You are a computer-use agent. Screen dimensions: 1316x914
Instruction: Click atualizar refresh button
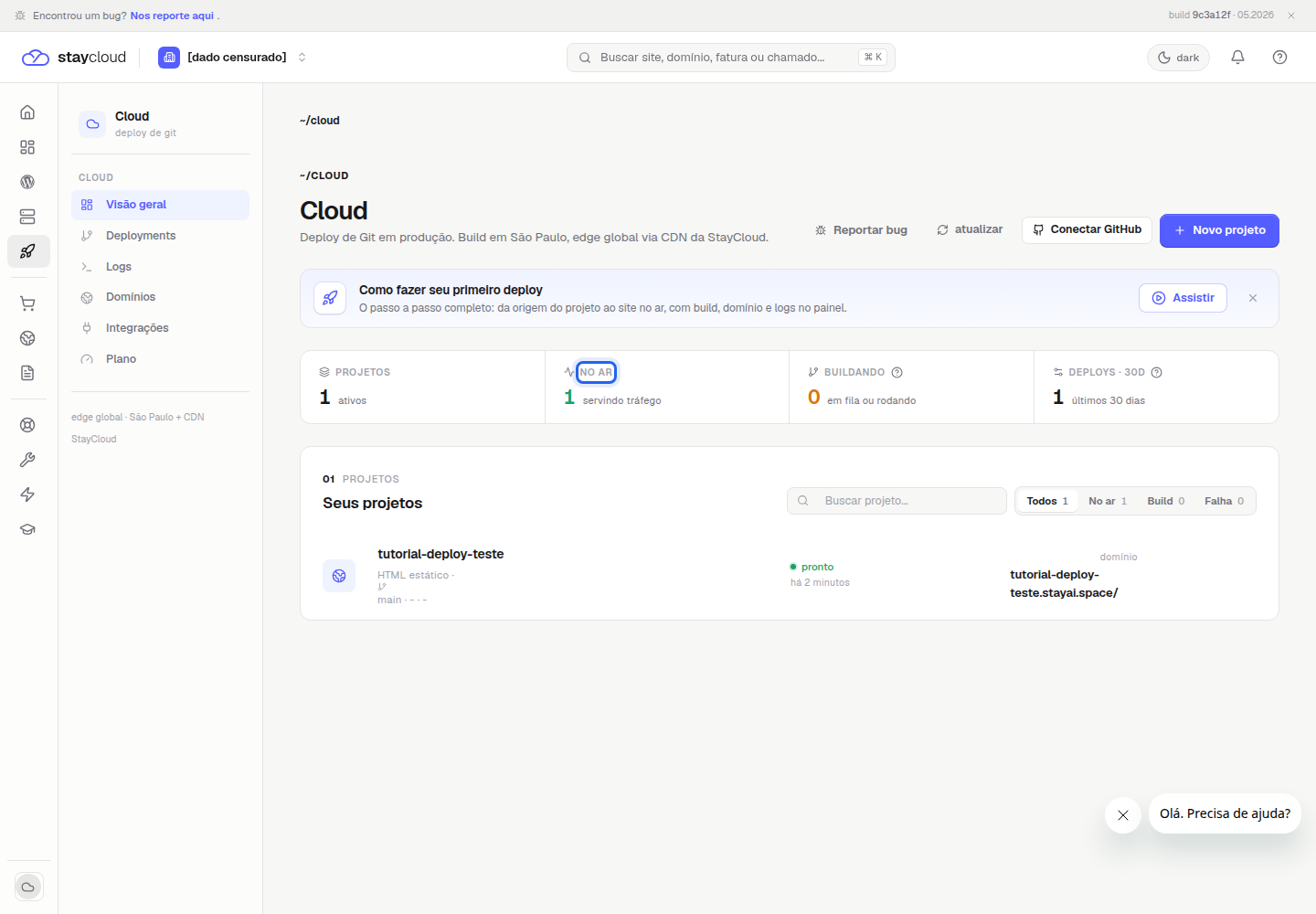point(970,229)
